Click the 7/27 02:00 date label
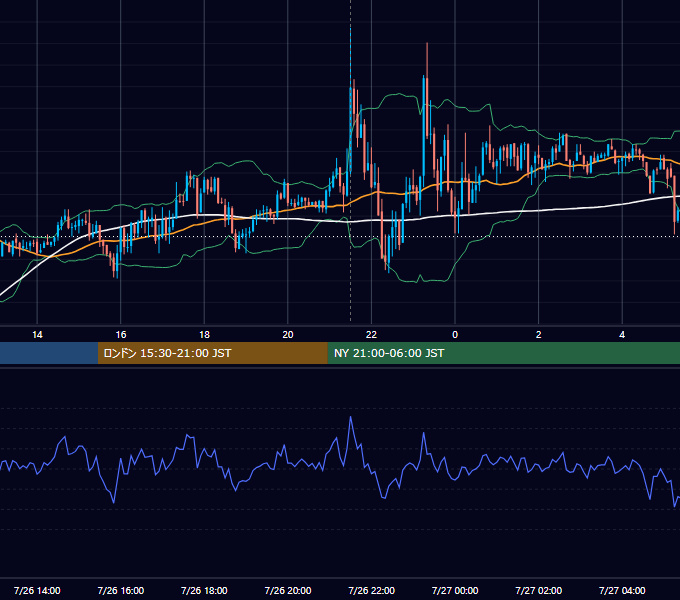Image resolution: width=680 pixels, height=600 pixels. pyautogui.click(x=539, y=590)
